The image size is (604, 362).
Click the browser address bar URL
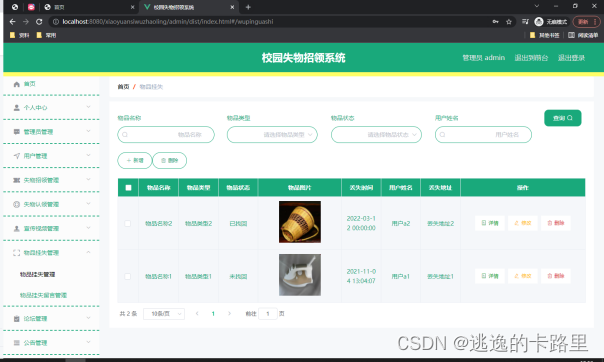[x=168, y=22]
